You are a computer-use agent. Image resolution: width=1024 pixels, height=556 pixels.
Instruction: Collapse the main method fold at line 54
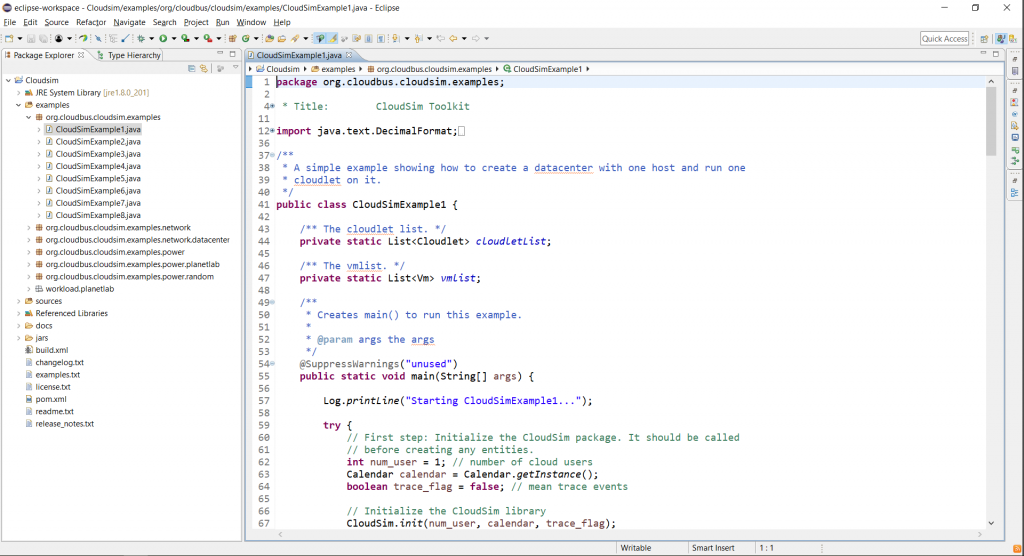click(x=272, y=364)
